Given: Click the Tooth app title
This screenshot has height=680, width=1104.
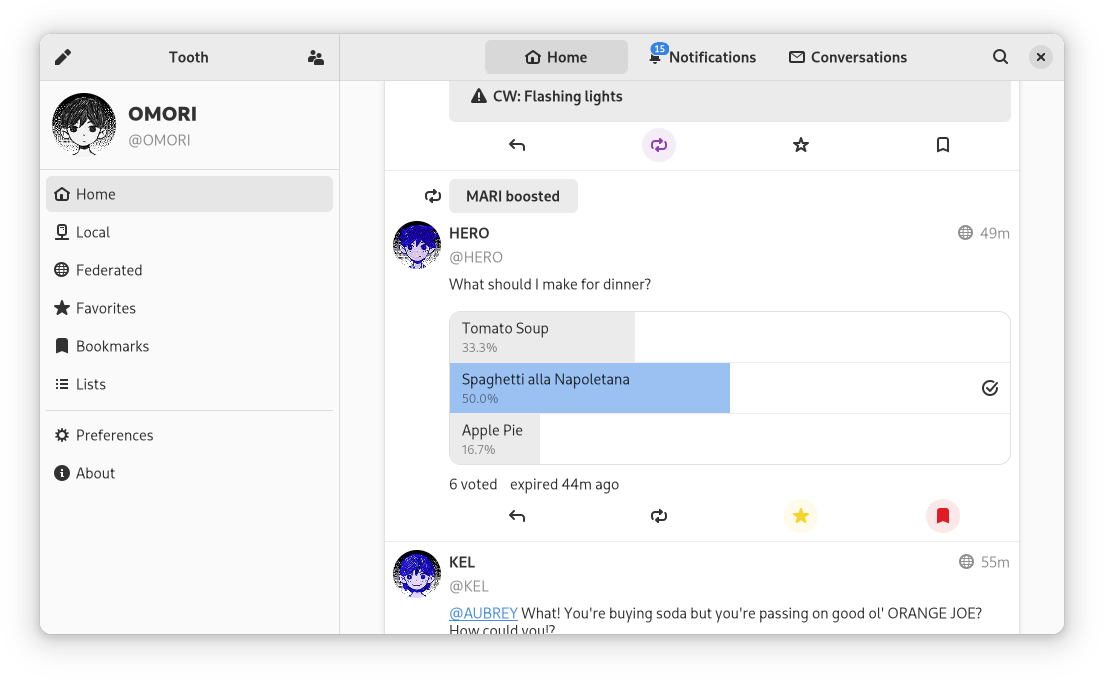Looking at the screenshot, I should coord(189,57).
